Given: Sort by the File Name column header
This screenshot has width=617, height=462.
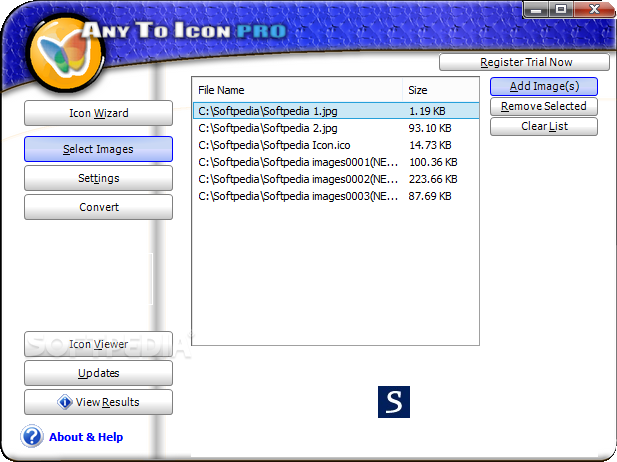Looking at the screenshot, I should (298, 90).
